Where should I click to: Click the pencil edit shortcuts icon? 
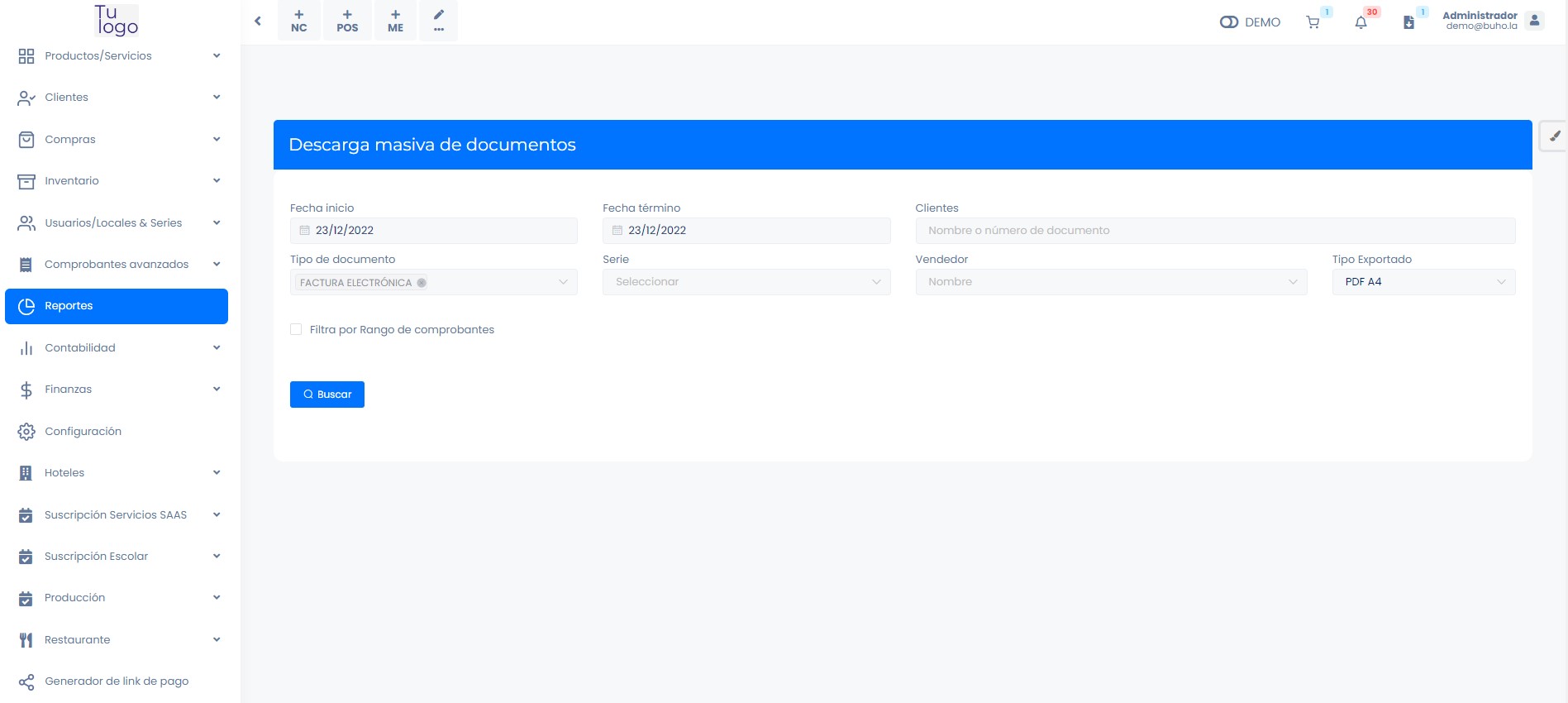tap(438, 21)
